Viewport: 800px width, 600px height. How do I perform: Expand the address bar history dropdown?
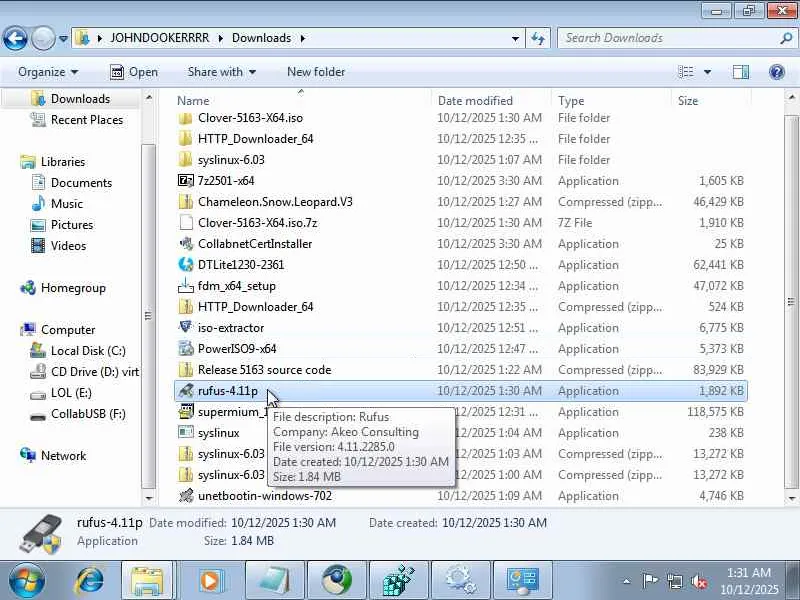click(x=515, y=38)
